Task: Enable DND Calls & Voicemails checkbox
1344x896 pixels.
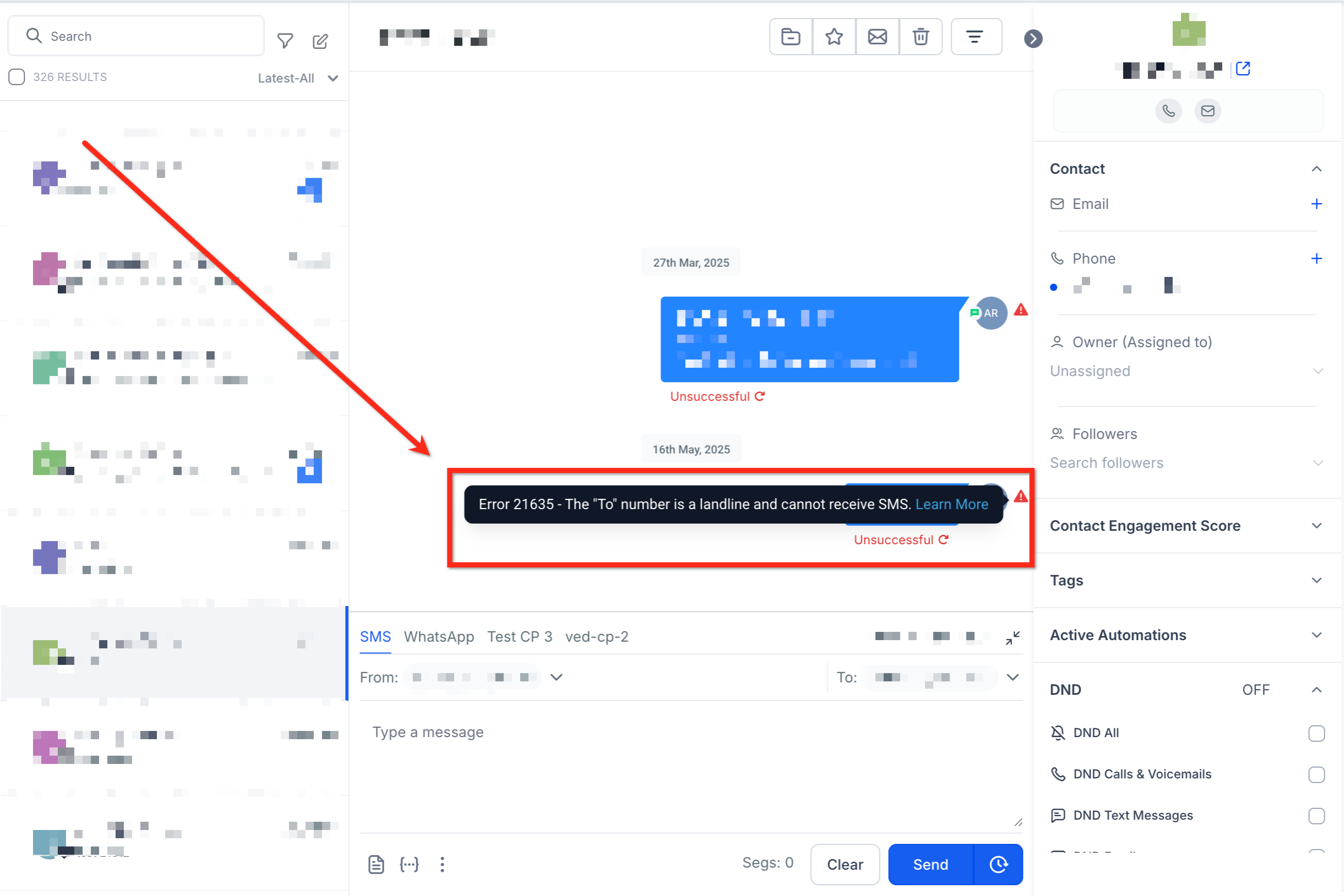Action: [1316, 774]
